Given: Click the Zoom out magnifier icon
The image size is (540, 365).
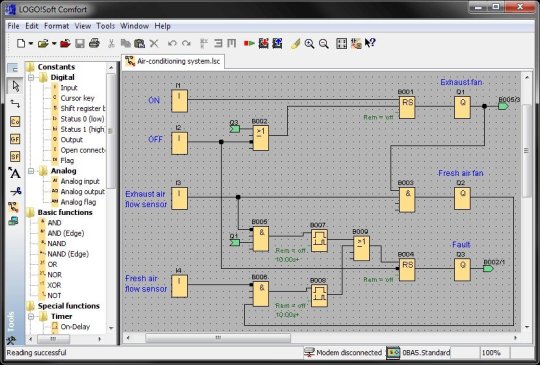Looking at the screenshot, I should [x=323, y=44].
